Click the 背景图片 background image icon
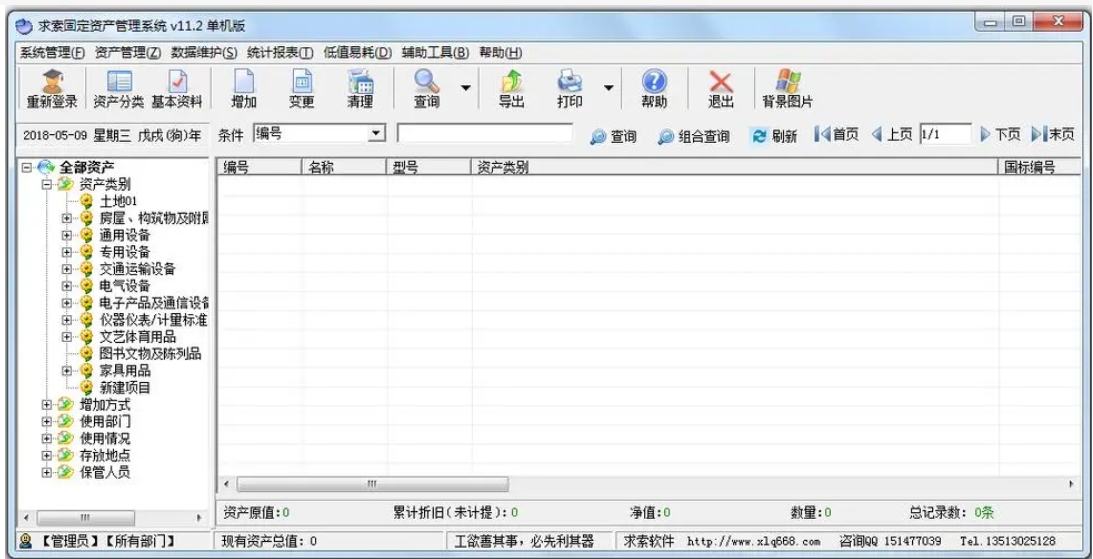 tap(788, 89)
